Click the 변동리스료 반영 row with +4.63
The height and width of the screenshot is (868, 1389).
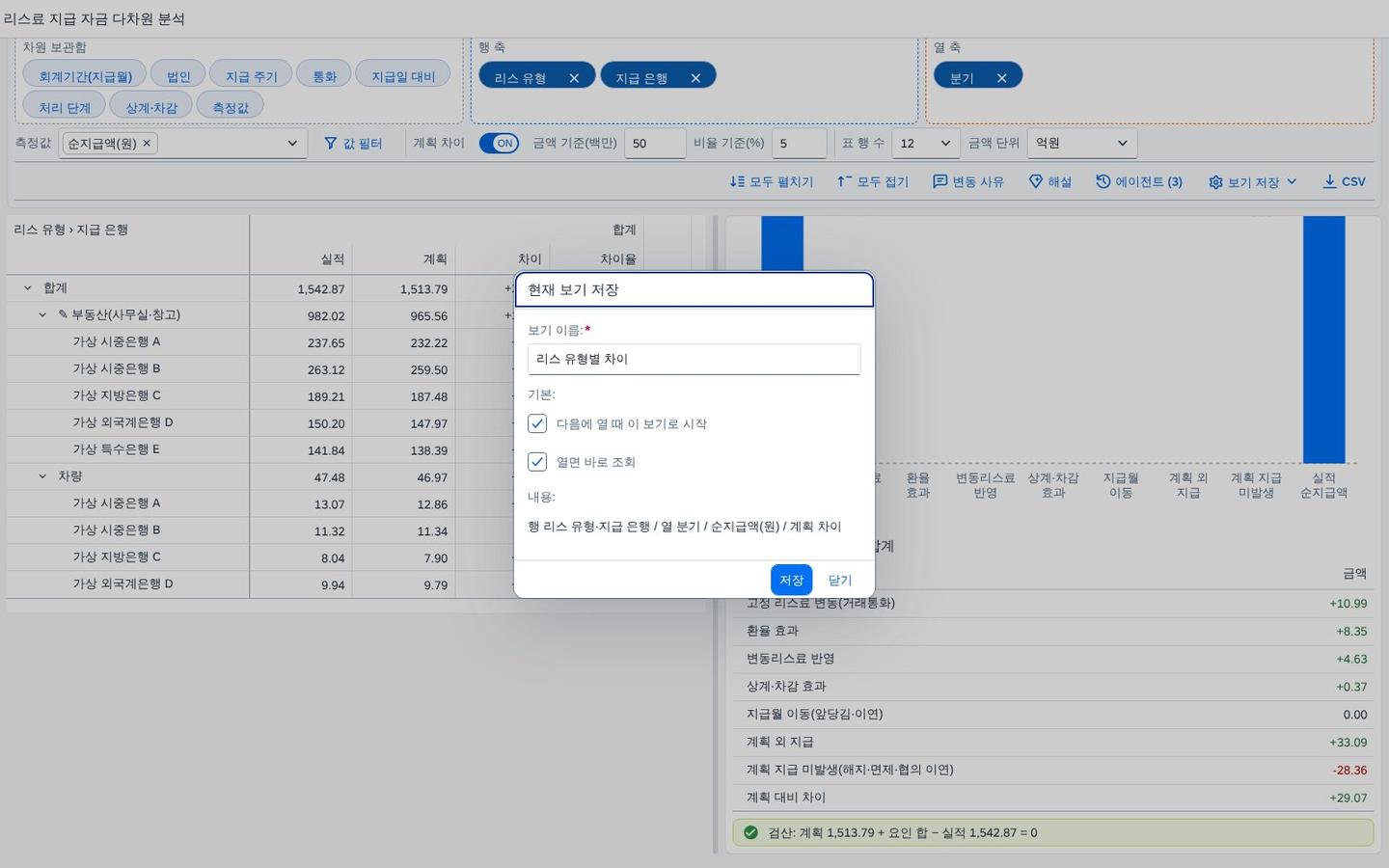pyautogui.click(x=1053, y=659)
